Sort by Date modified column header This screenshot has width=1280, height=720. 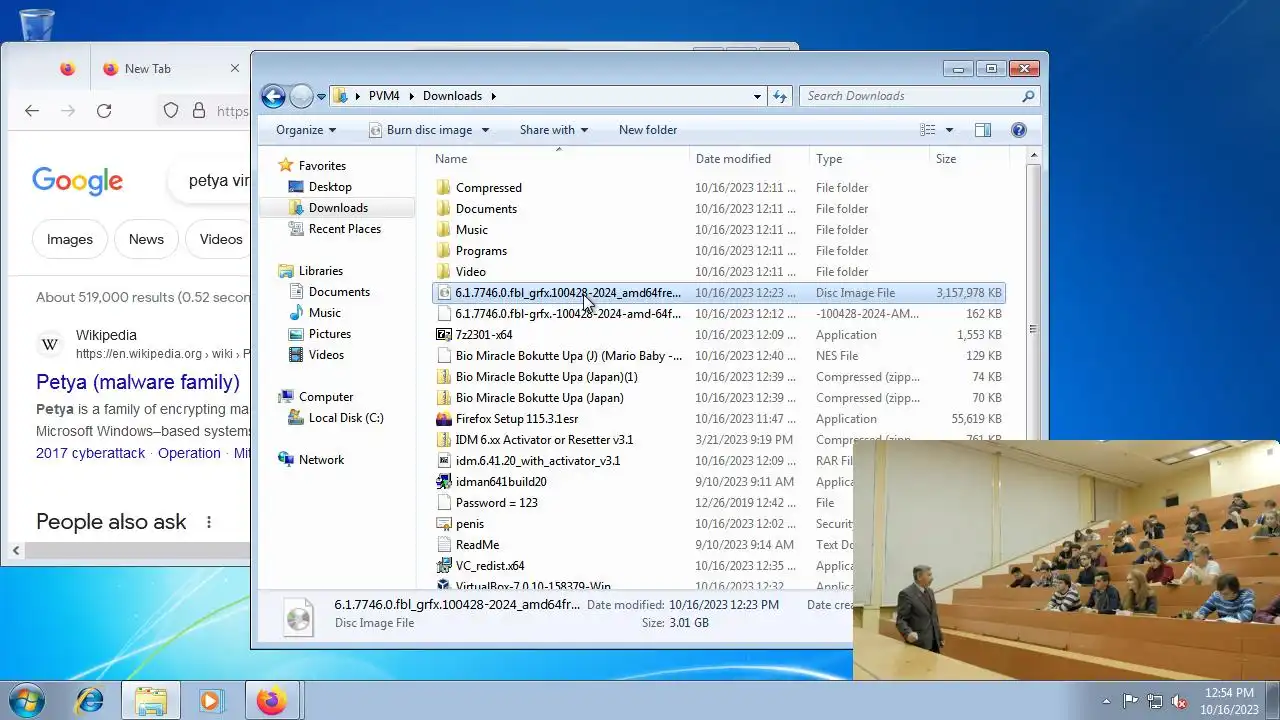pyautogui.click(x=748, y=159)
